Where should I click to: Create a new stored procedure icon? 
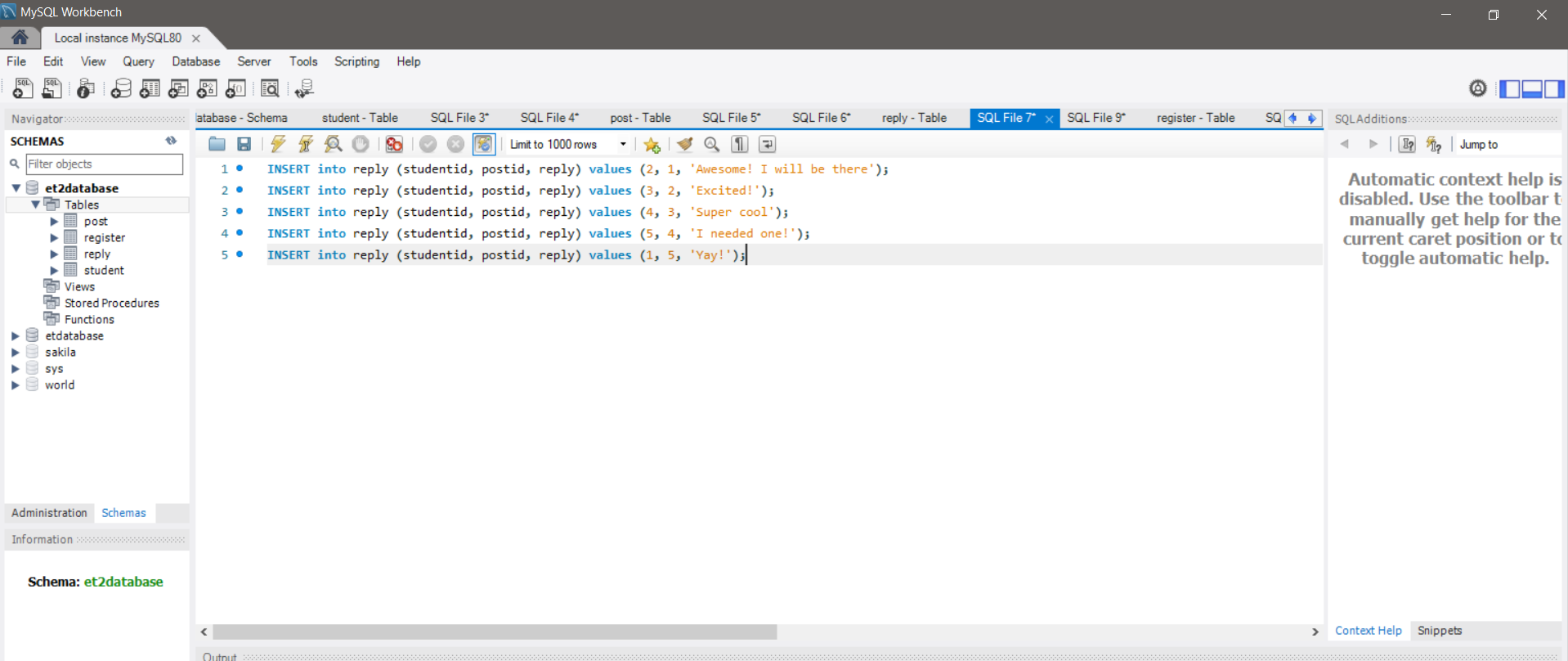207,88
